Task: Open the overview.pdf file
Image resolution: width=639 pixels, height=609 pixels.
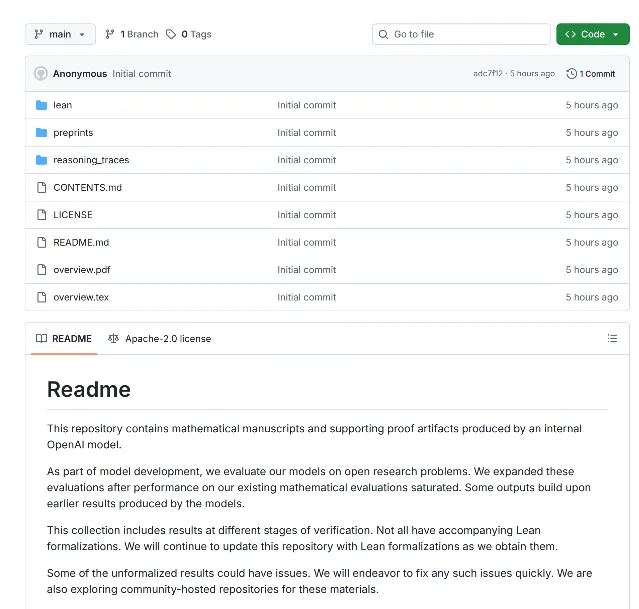Action: 82,270
